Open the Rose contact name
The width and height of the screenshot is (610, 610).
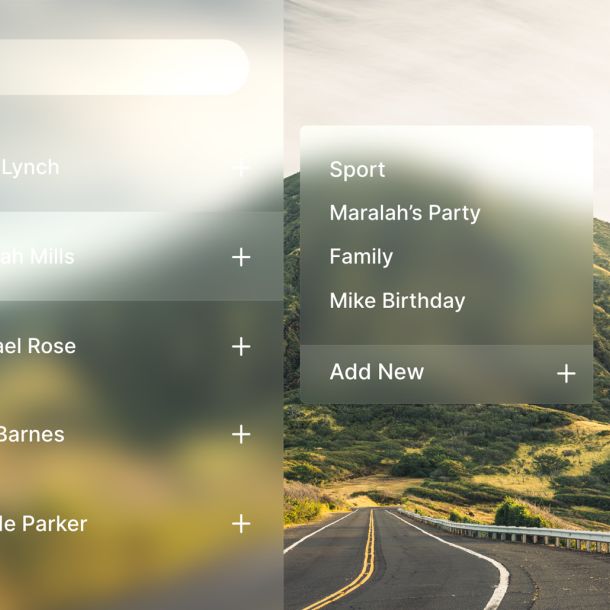pyautogui.click(x=38, y=346)
